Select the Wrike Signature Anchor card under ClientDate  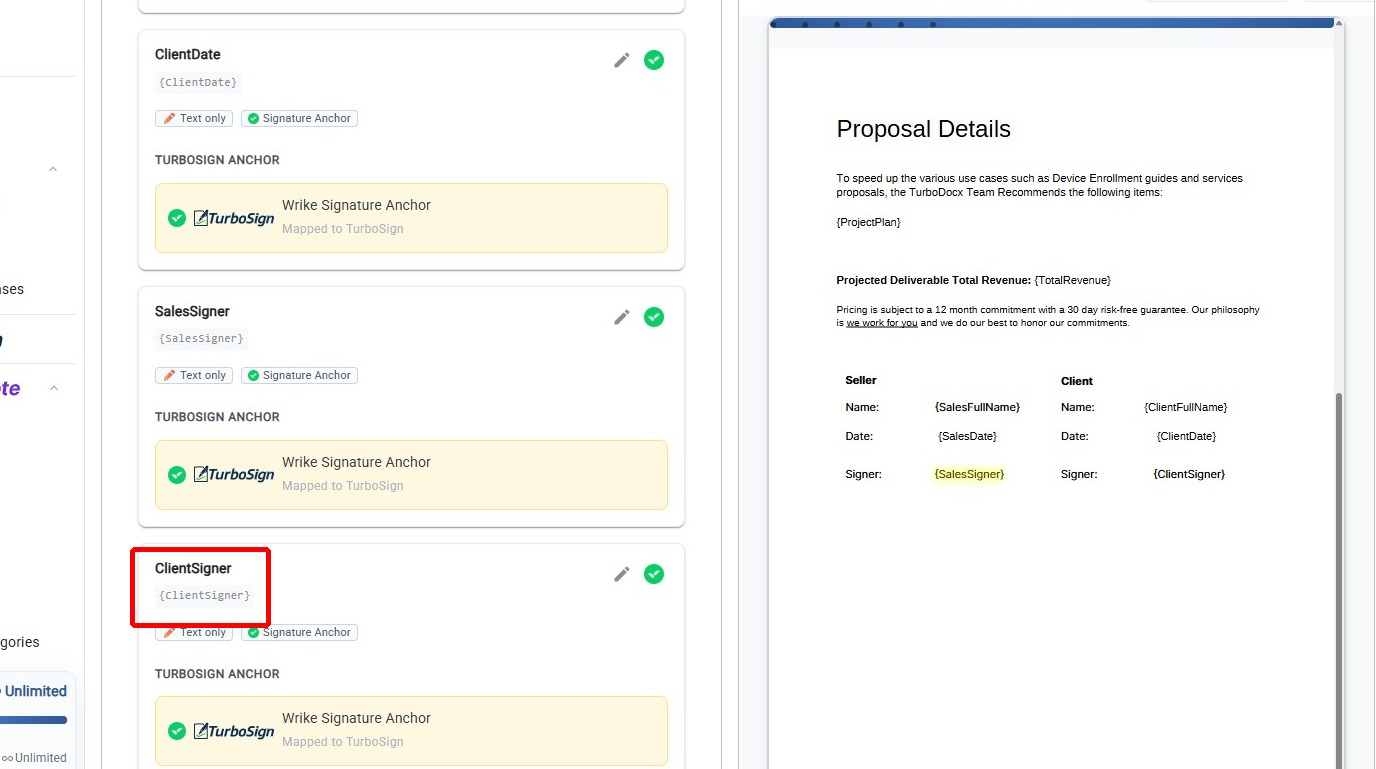point(411,218)
